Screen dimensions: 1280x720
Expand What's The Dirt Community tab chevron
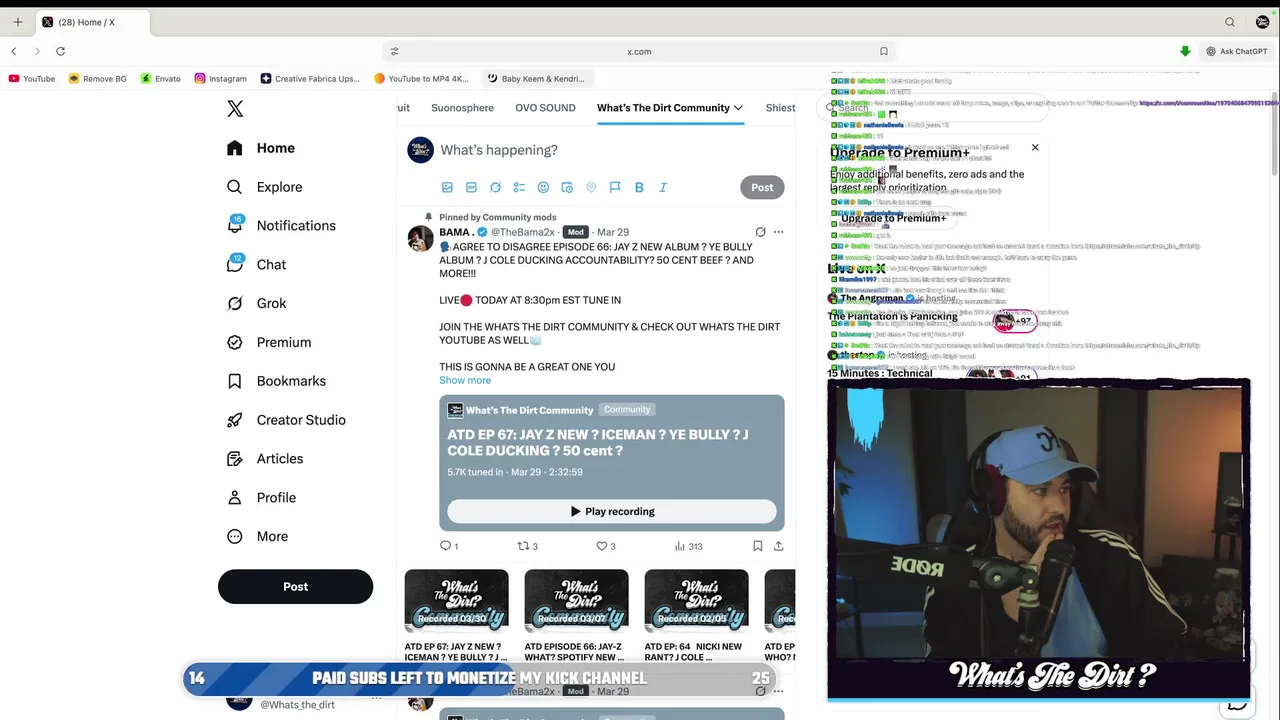pyautogui.click(x=738, y=108)
